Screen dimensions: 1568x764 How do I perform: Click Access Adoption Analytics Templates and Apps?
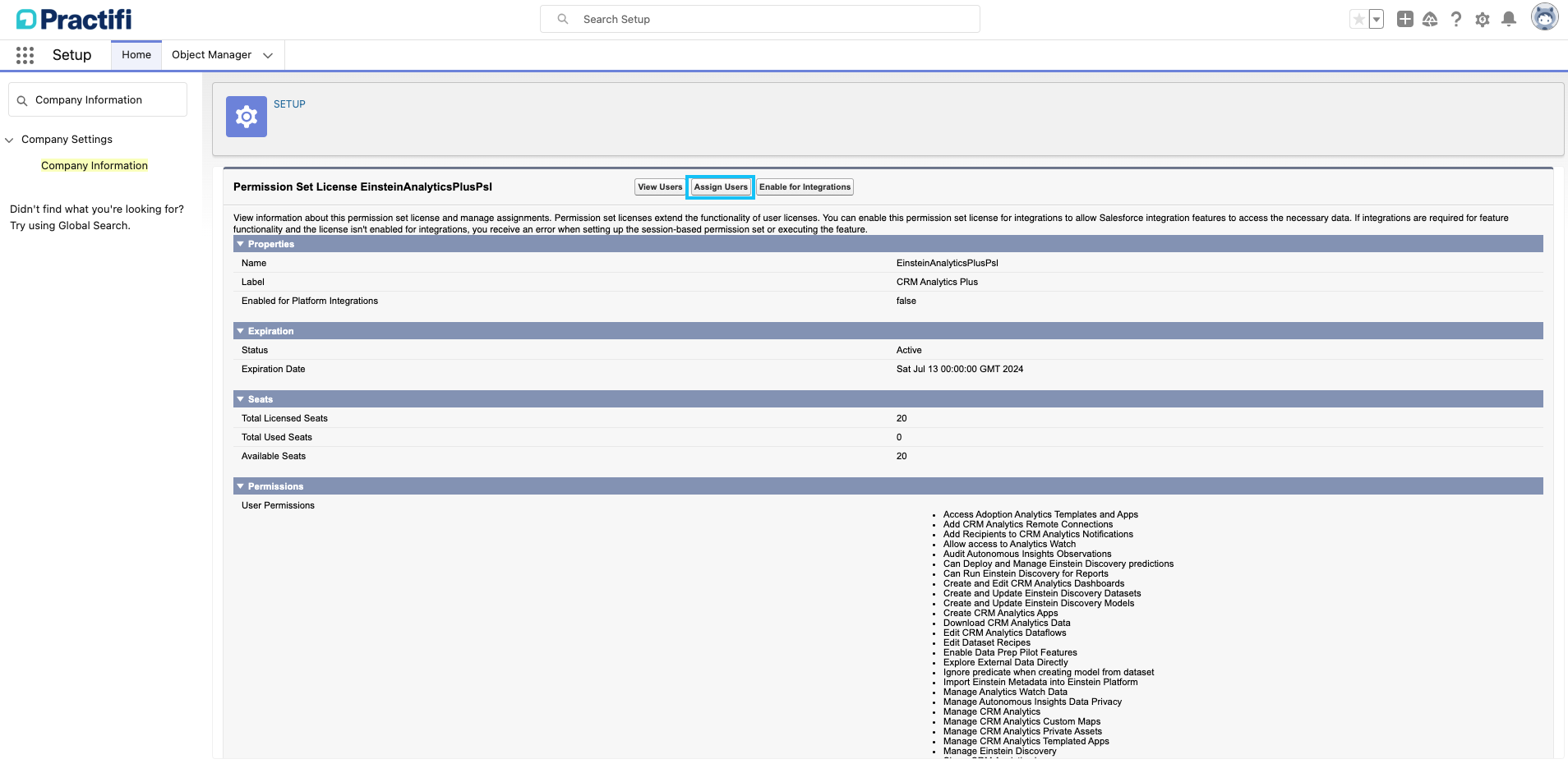coord(1040,515)
